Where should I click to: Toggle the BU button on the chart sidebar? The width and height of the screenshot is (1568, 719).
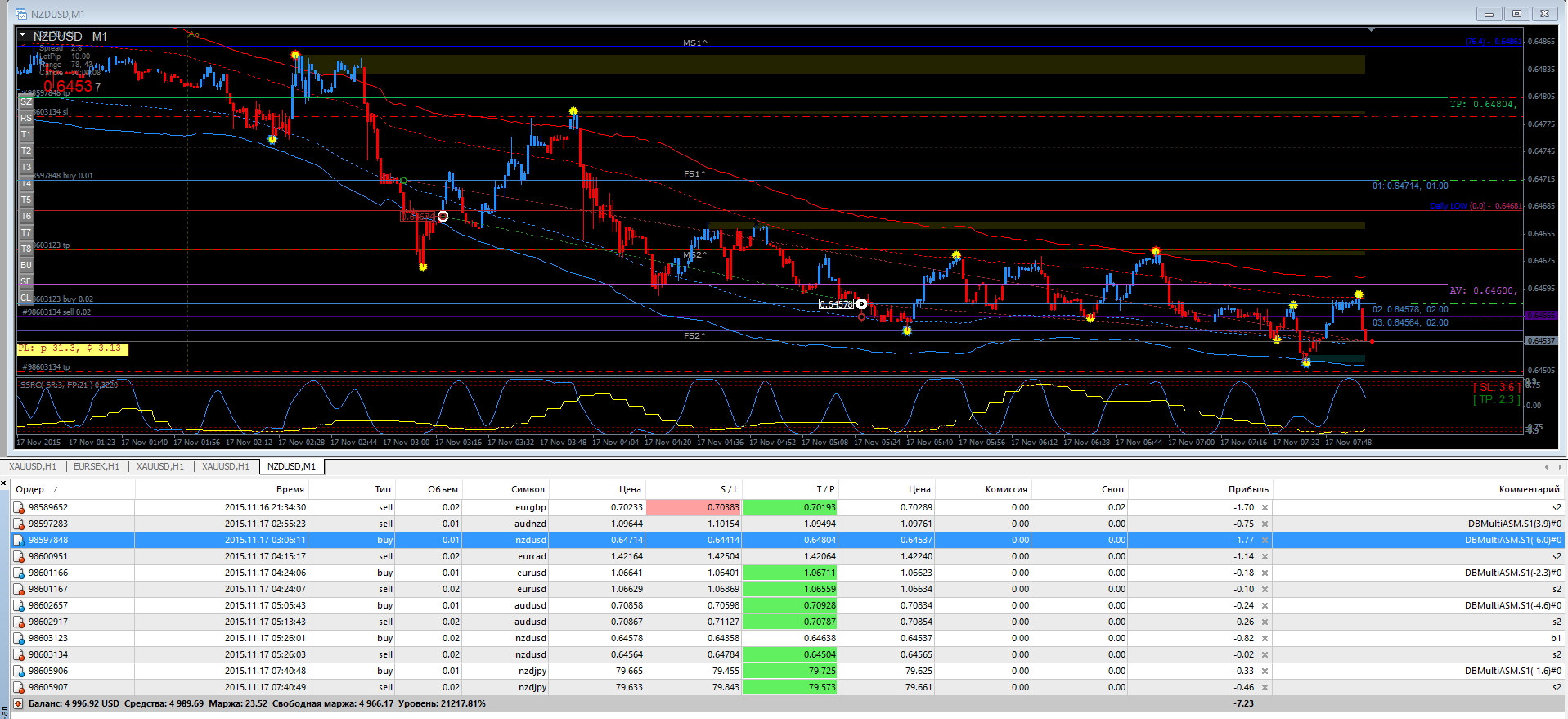click(x=26, y=266)
